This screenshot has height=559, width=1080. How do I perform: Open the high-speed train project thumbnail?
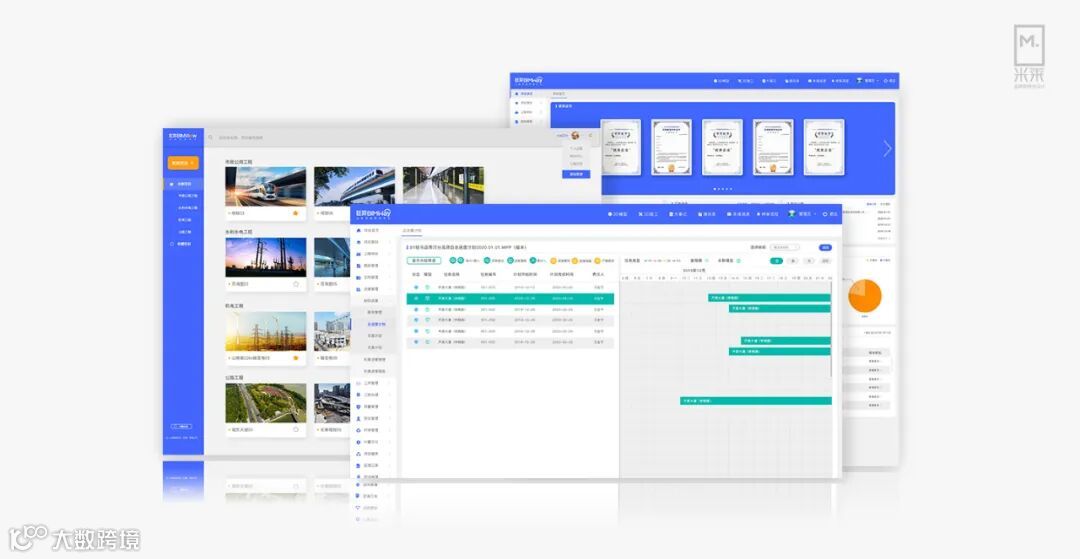pos(266,186)
